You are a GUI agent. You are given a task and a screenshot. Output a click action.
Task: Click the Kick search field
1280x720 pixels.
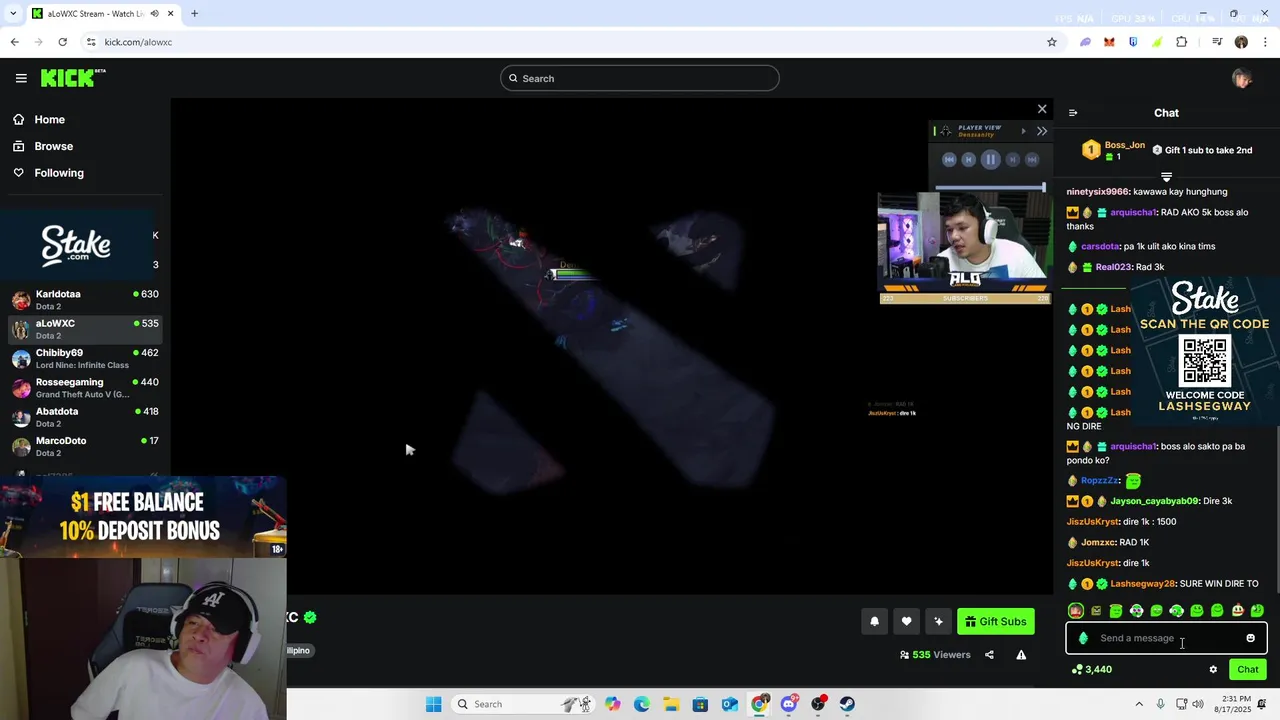click(x=640, y=78)
